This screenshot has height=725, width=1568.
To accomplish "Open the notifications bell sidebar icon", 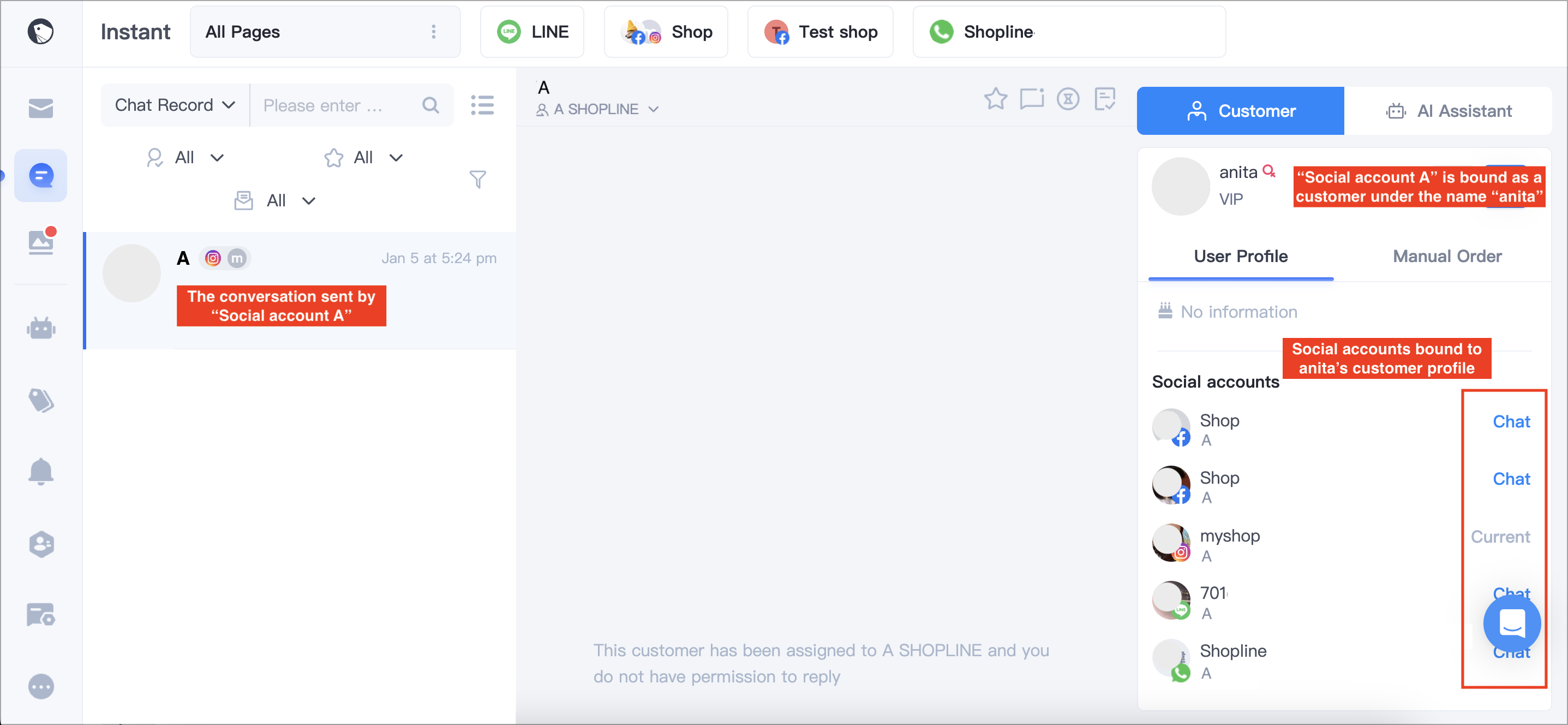I will pyautogui.click(x=41, y=472).
